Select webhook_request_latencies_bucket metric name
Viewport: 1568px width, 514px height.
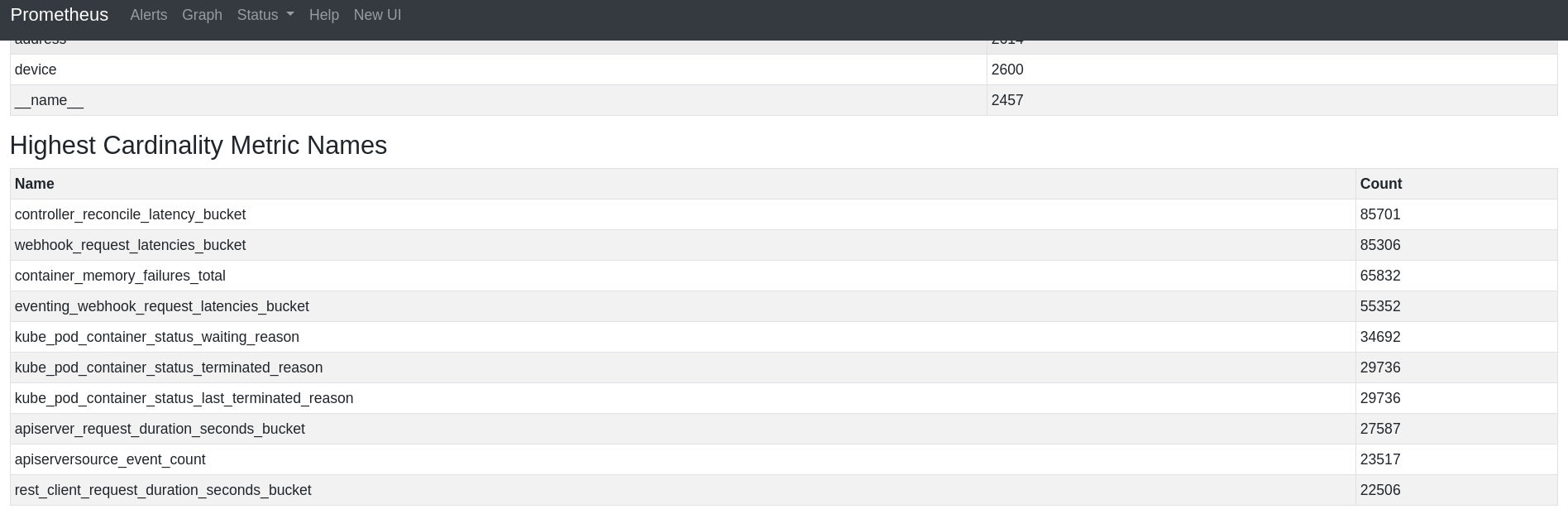tap(130, 245)
